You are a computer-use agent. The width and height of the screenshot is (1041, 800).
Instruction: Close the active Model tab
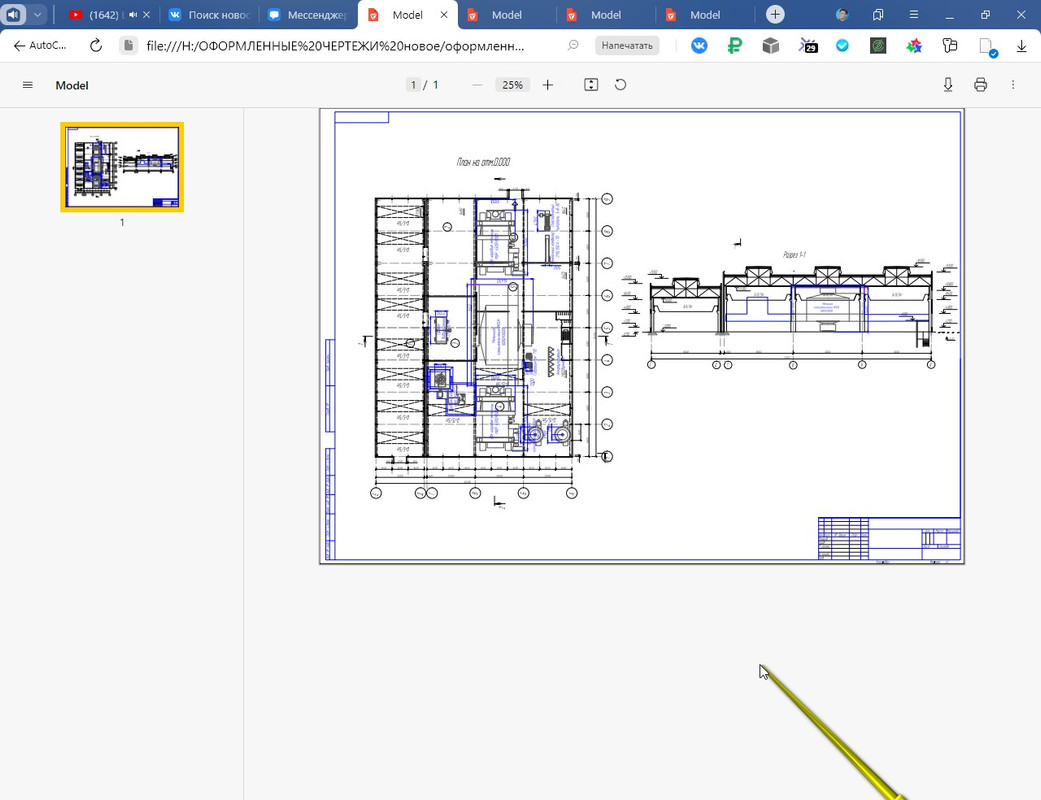tap(444, 15)
